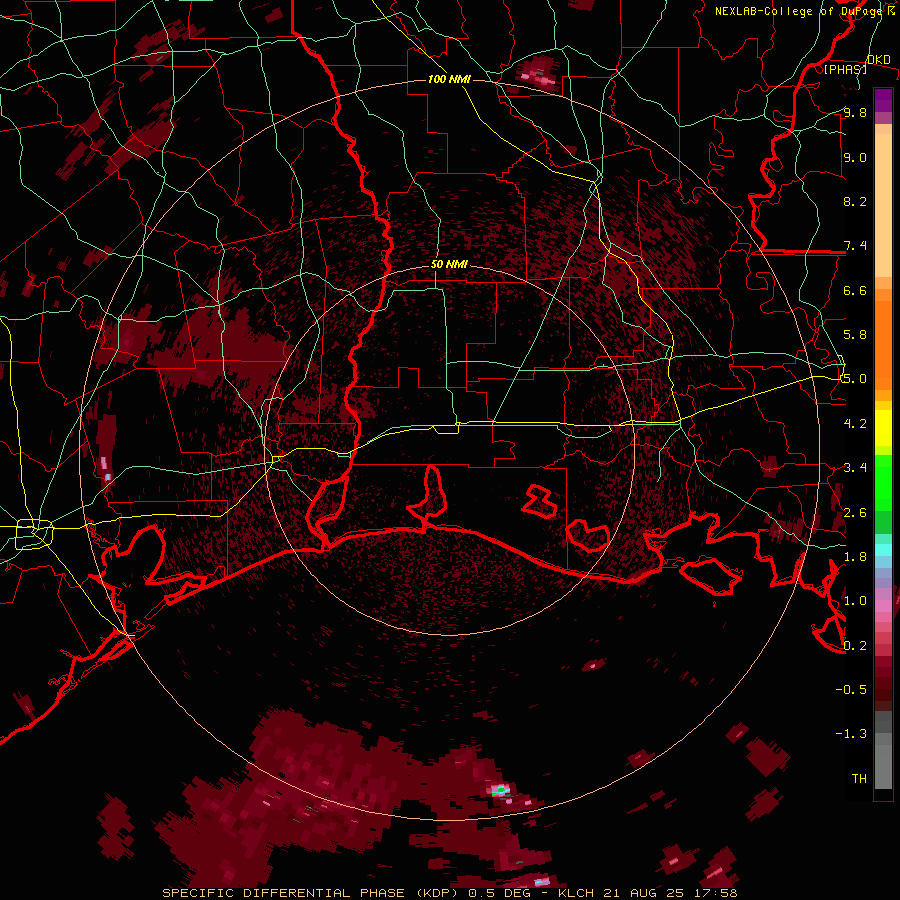Image resolution: width=900 pixels, height=900 pixels.
Task: Click the -1.3 scale label
Action: pos(851,734)
